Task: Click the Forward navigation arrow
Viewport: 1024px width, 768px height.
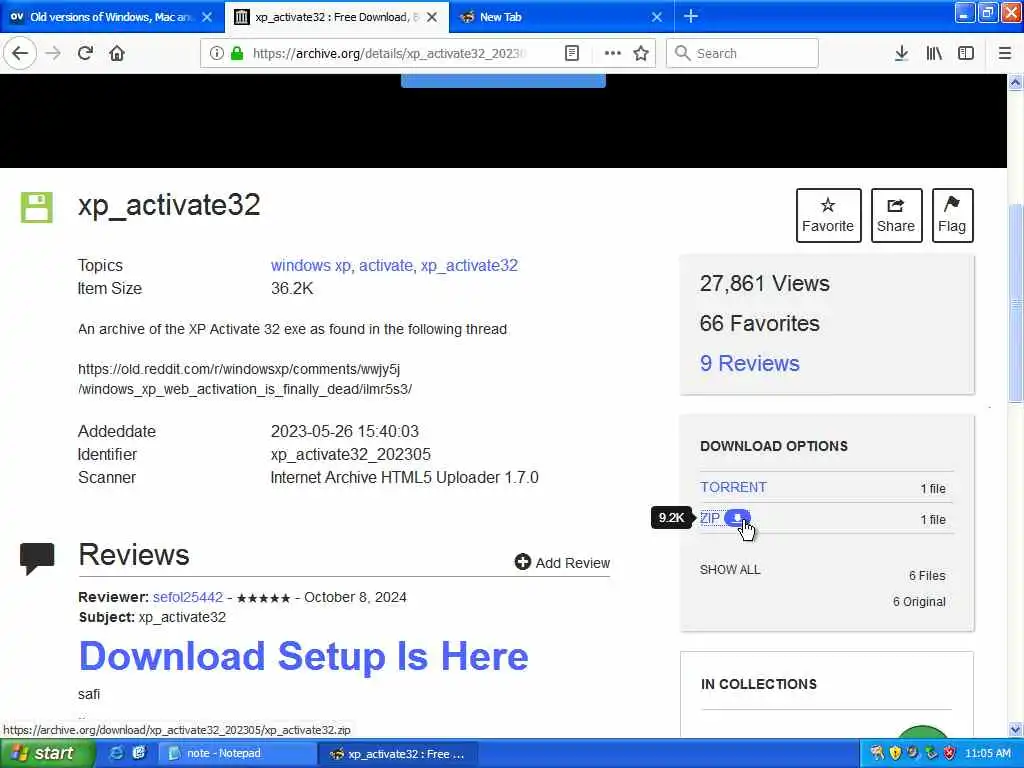Action: coord(53,53)
